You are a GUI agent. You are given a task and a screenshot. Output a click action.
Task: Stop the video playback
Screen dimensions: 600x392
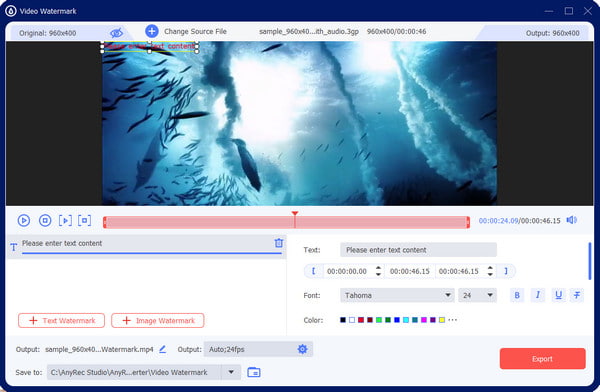coord(45,220)
